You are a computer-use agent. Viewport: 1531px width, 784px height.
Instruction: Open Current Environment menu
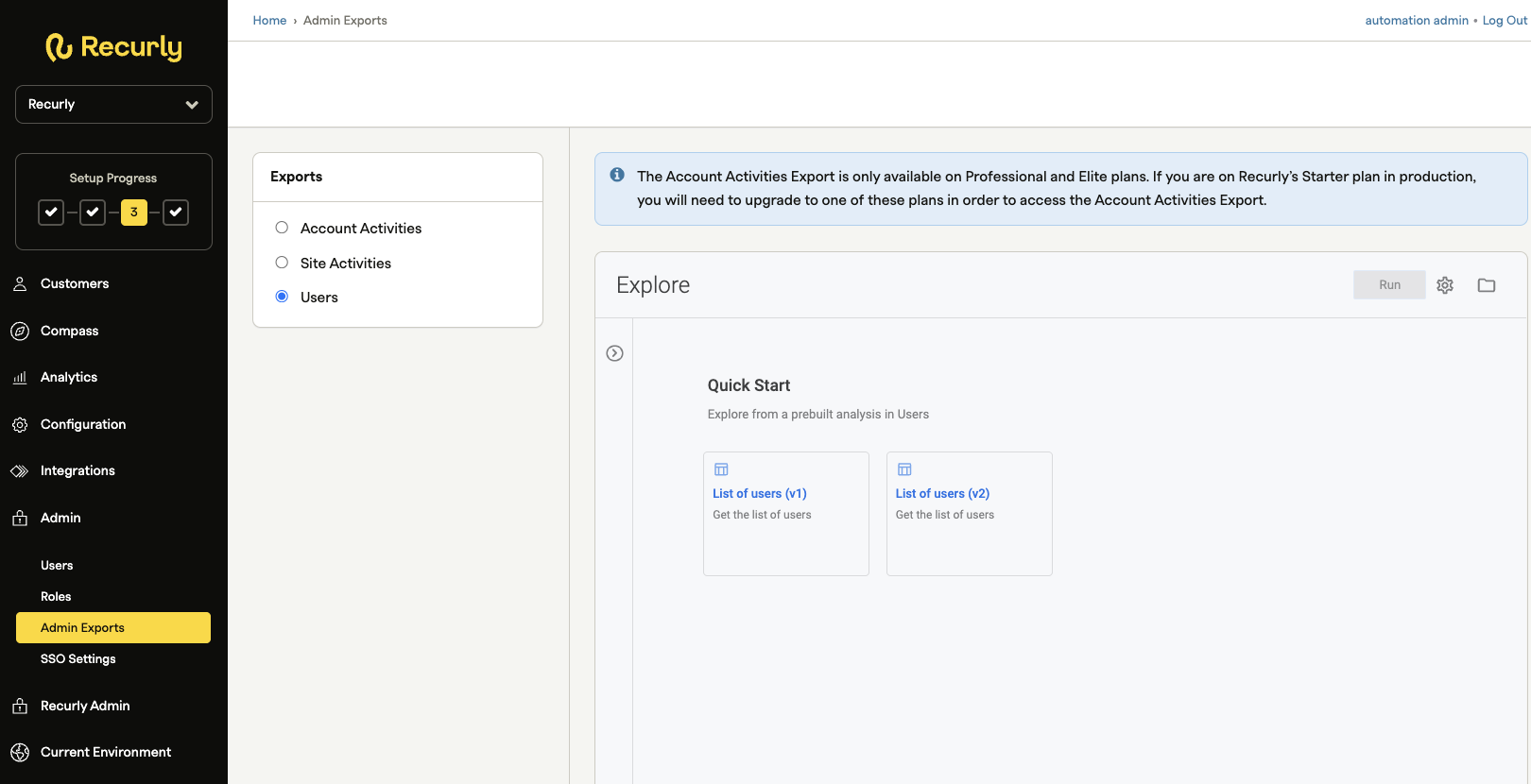point(106,752)
